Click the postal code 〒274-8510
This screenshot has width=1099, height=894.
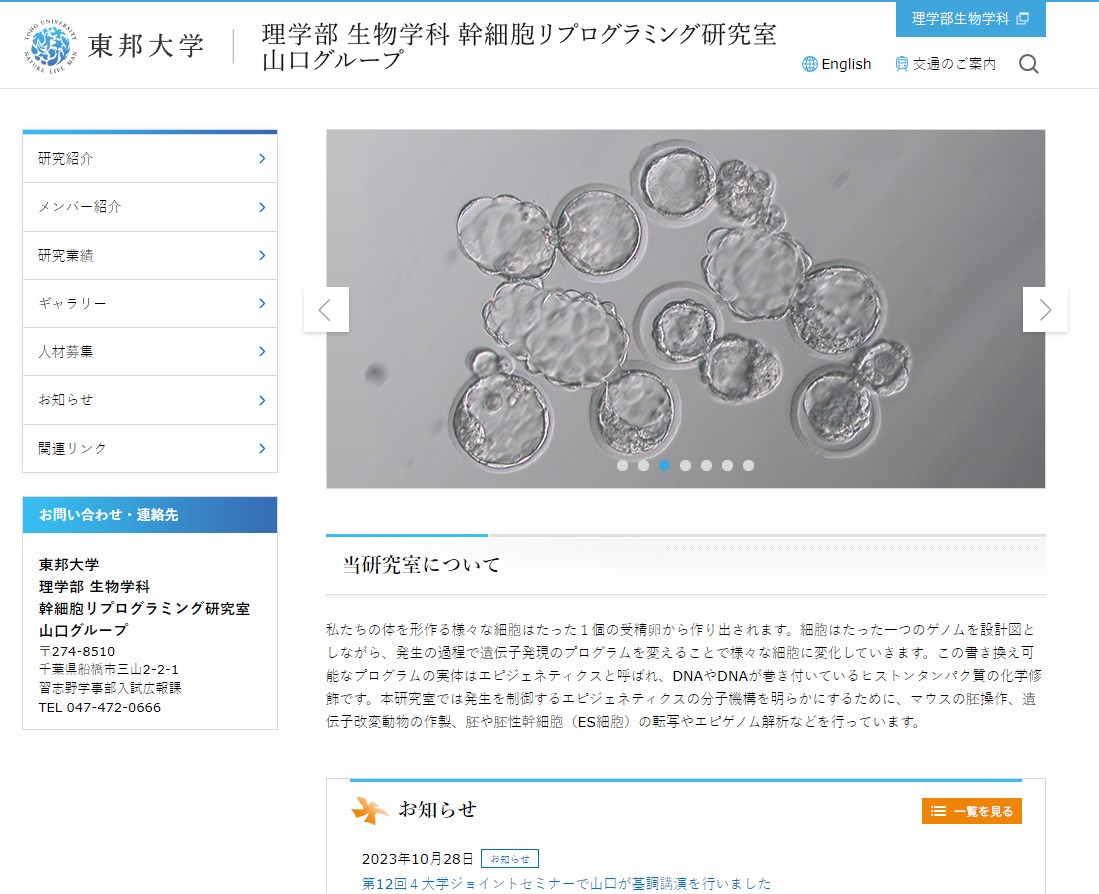pyautogui.click(x=77, y=652)
